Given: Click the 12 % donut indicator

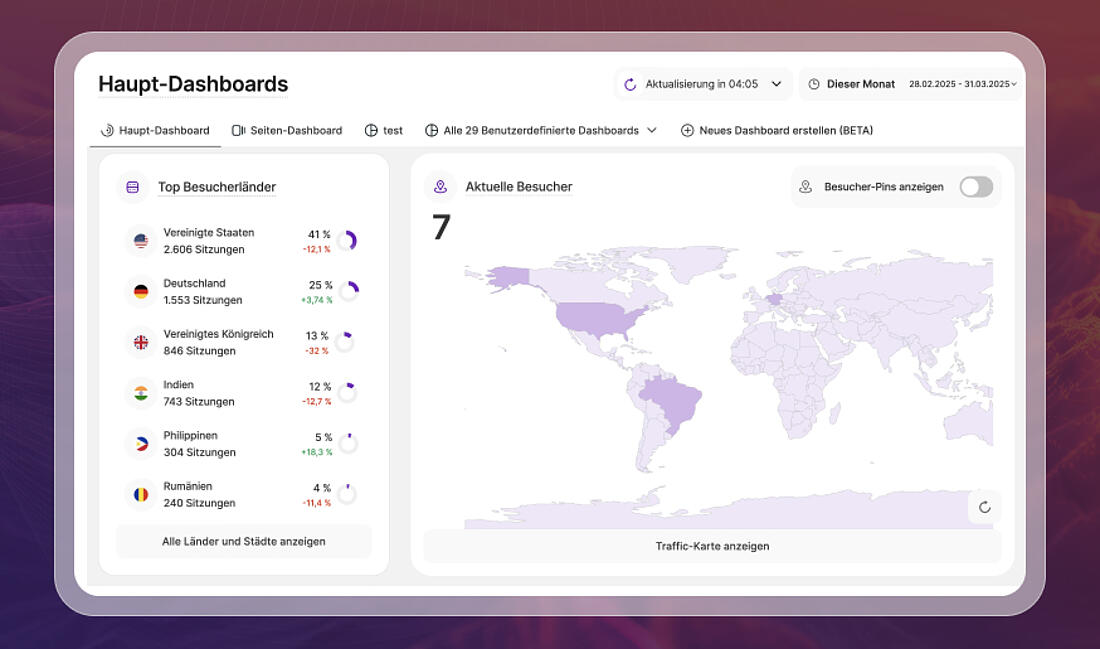Looking at the screenshot, I should point(347,393).
